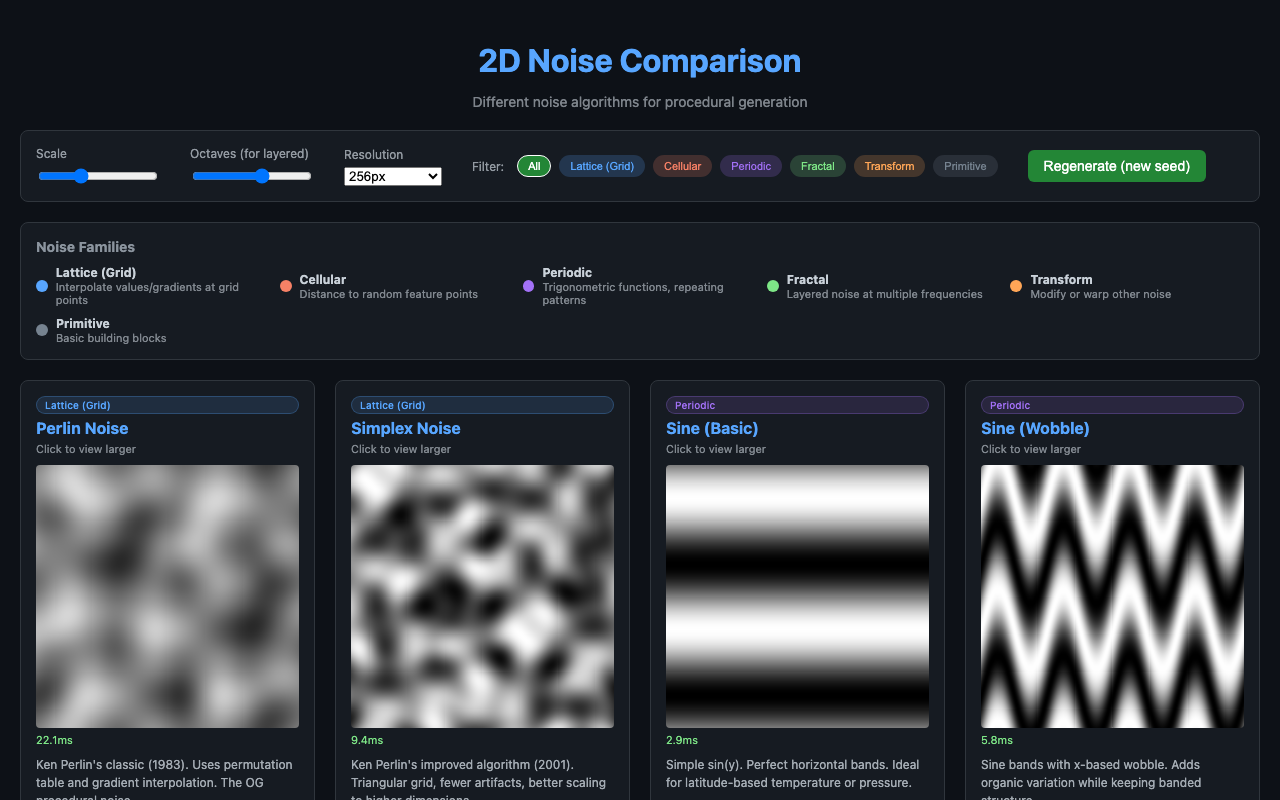Select the All filter pill
Screen dimensions: 1280x800
[x=534, y=166]
